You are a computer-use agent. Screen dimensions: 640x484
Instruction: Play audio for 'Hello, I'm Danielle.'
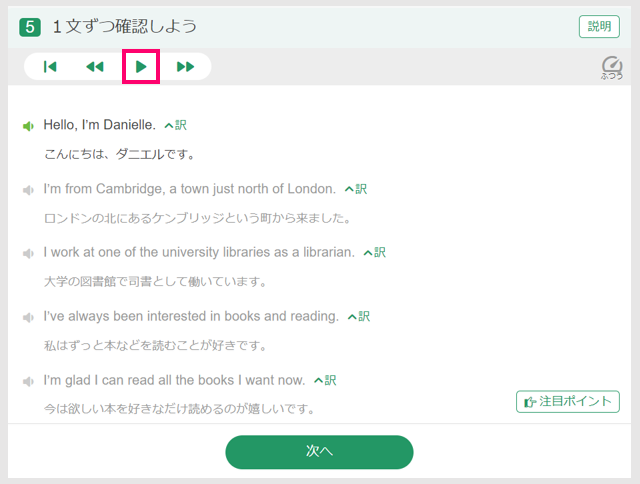point(28,126)
